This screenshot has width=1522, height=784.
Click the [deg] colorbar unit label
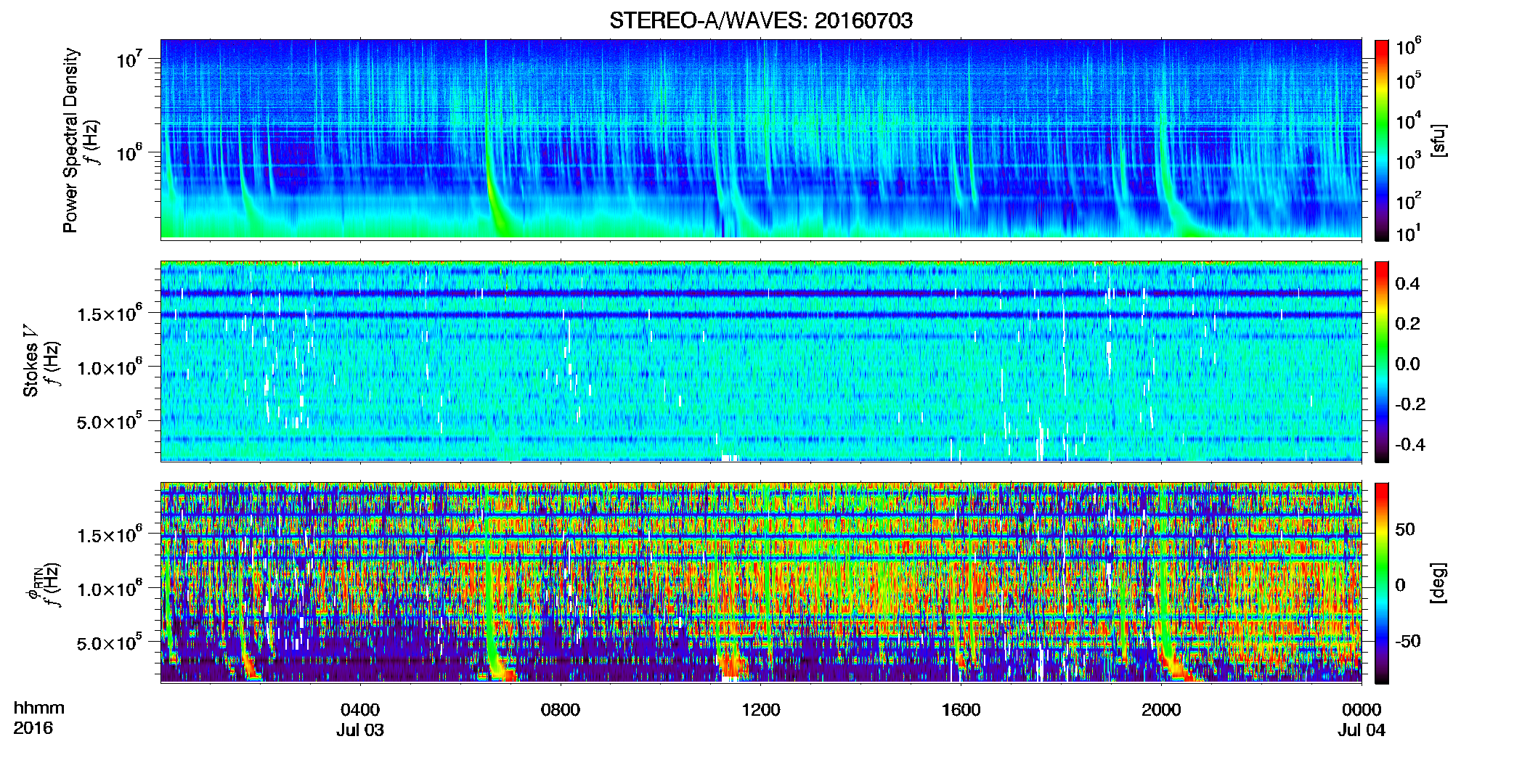[1439, 582]
